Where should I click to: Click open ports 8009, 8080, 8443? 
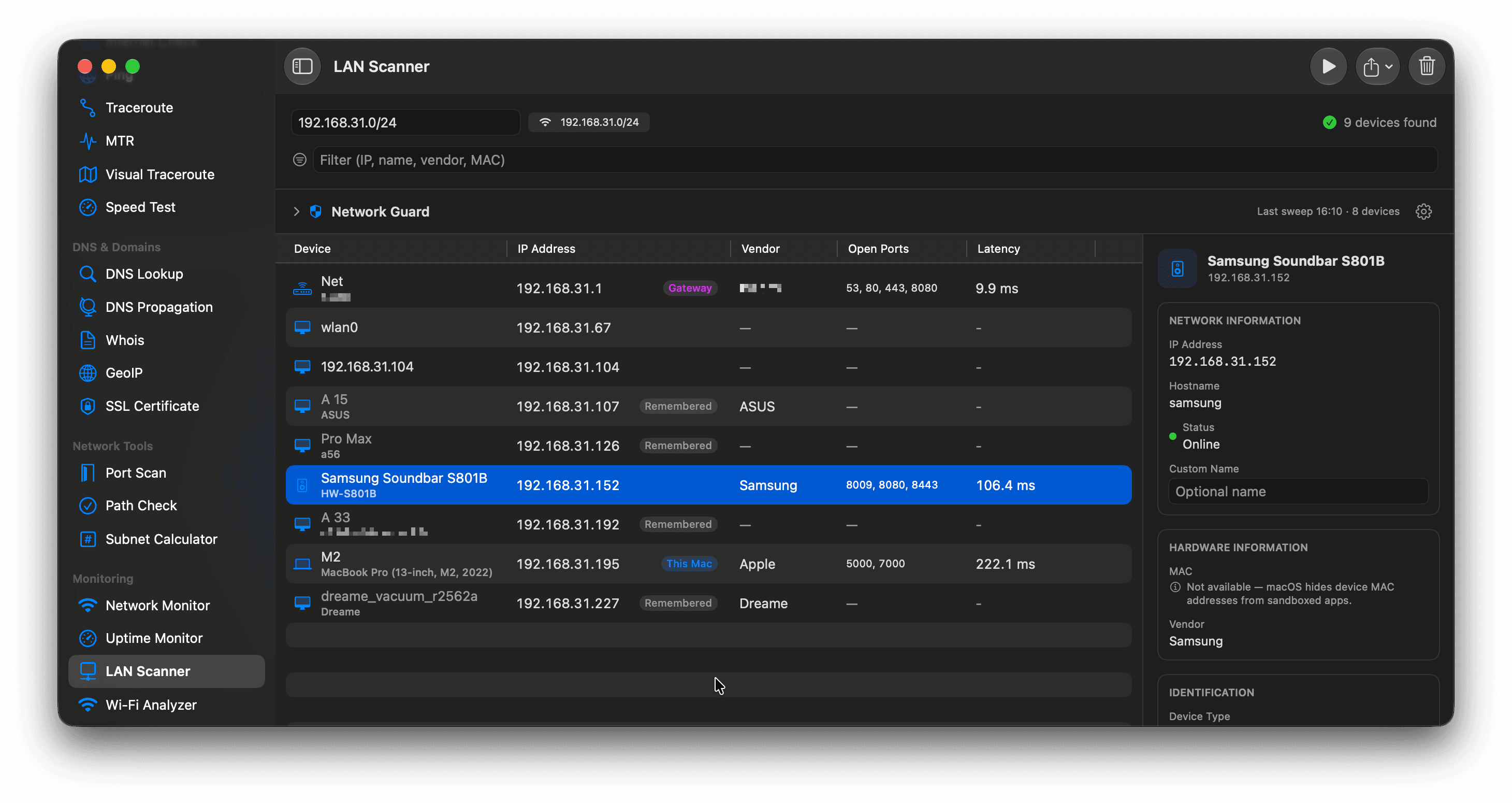(892, 485)
